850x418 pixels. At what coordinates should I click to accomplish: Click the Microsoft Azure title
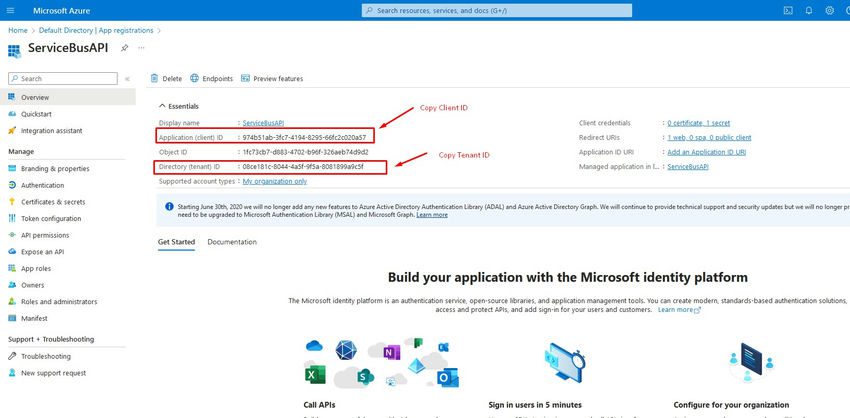tap(62, 10)
